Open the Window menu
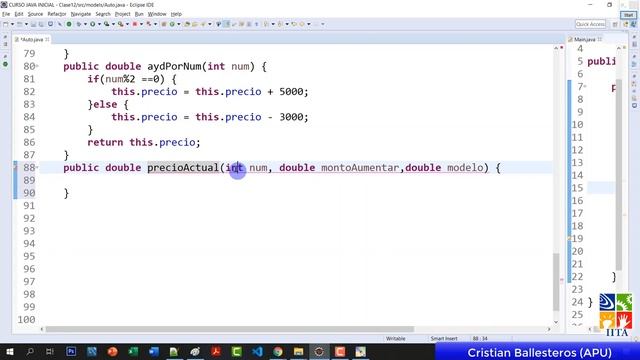The height and width of the screenshot is (360, 640). [x=157, y=14]
